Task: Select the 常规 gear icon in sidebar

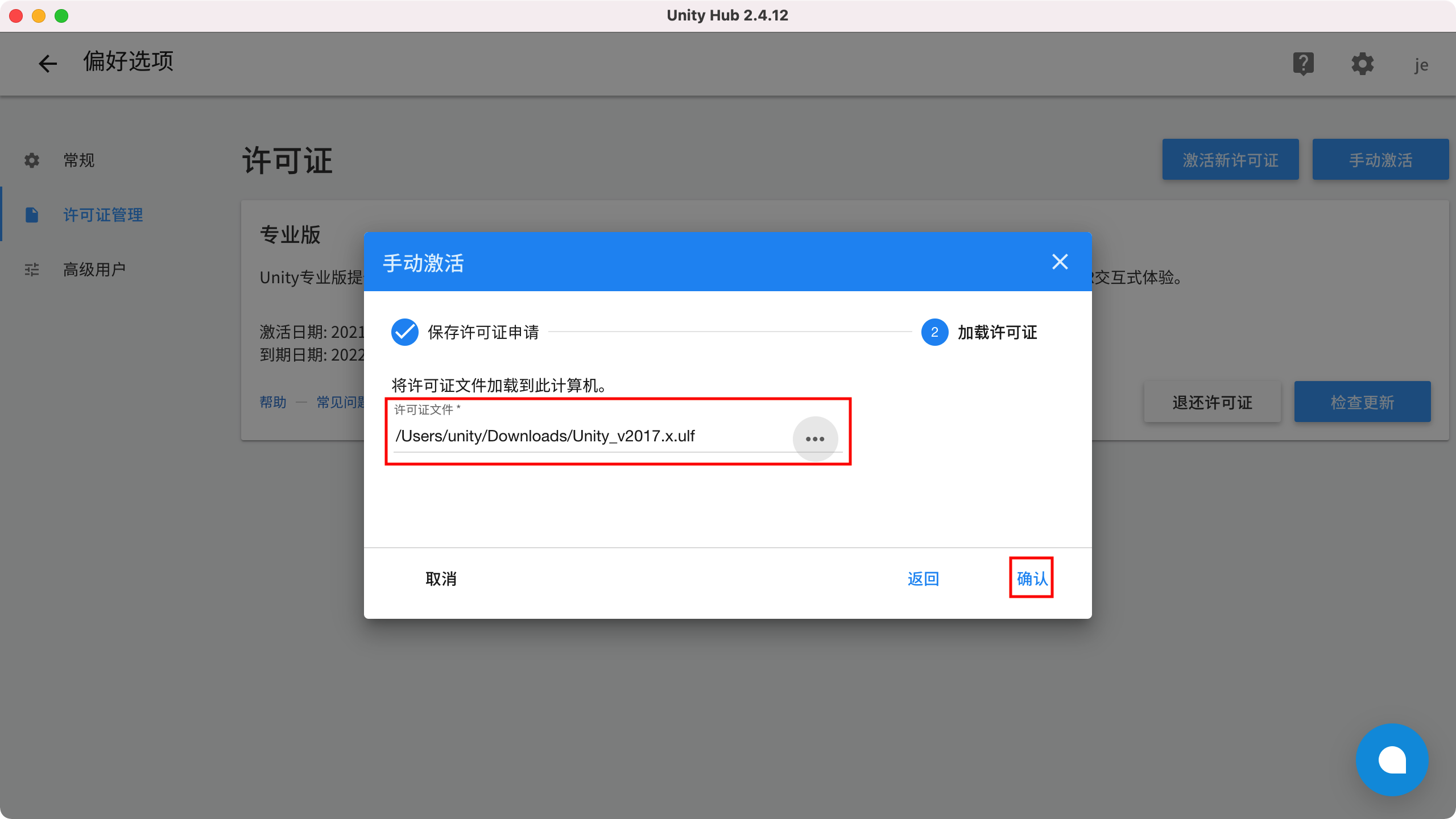Action: pyautogui.click(x=31, y=160)
